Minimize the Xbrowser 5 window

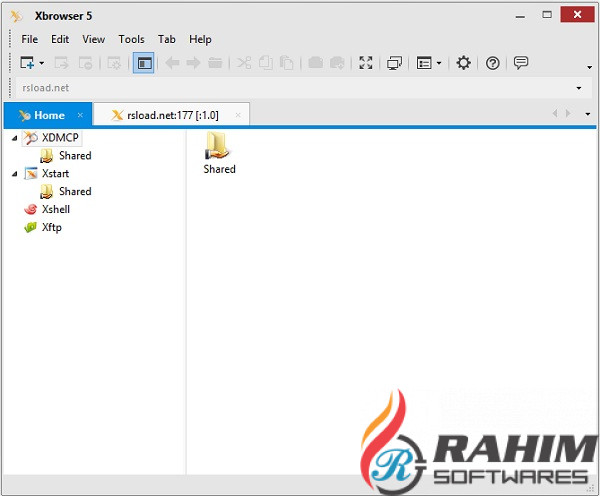(520, 16)
